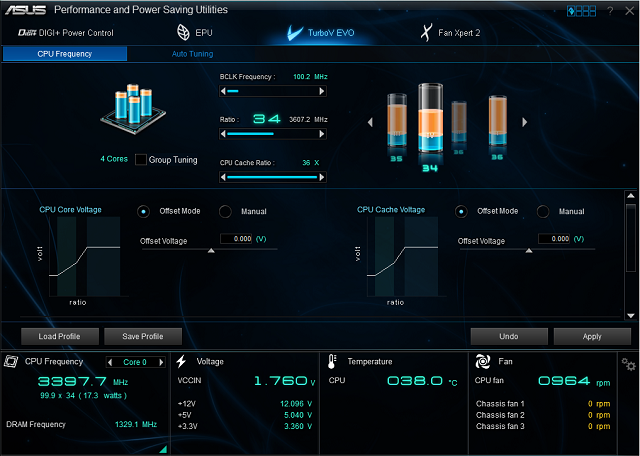
Task: Click the monitor settings gear icon
Action: pos(628,364)
